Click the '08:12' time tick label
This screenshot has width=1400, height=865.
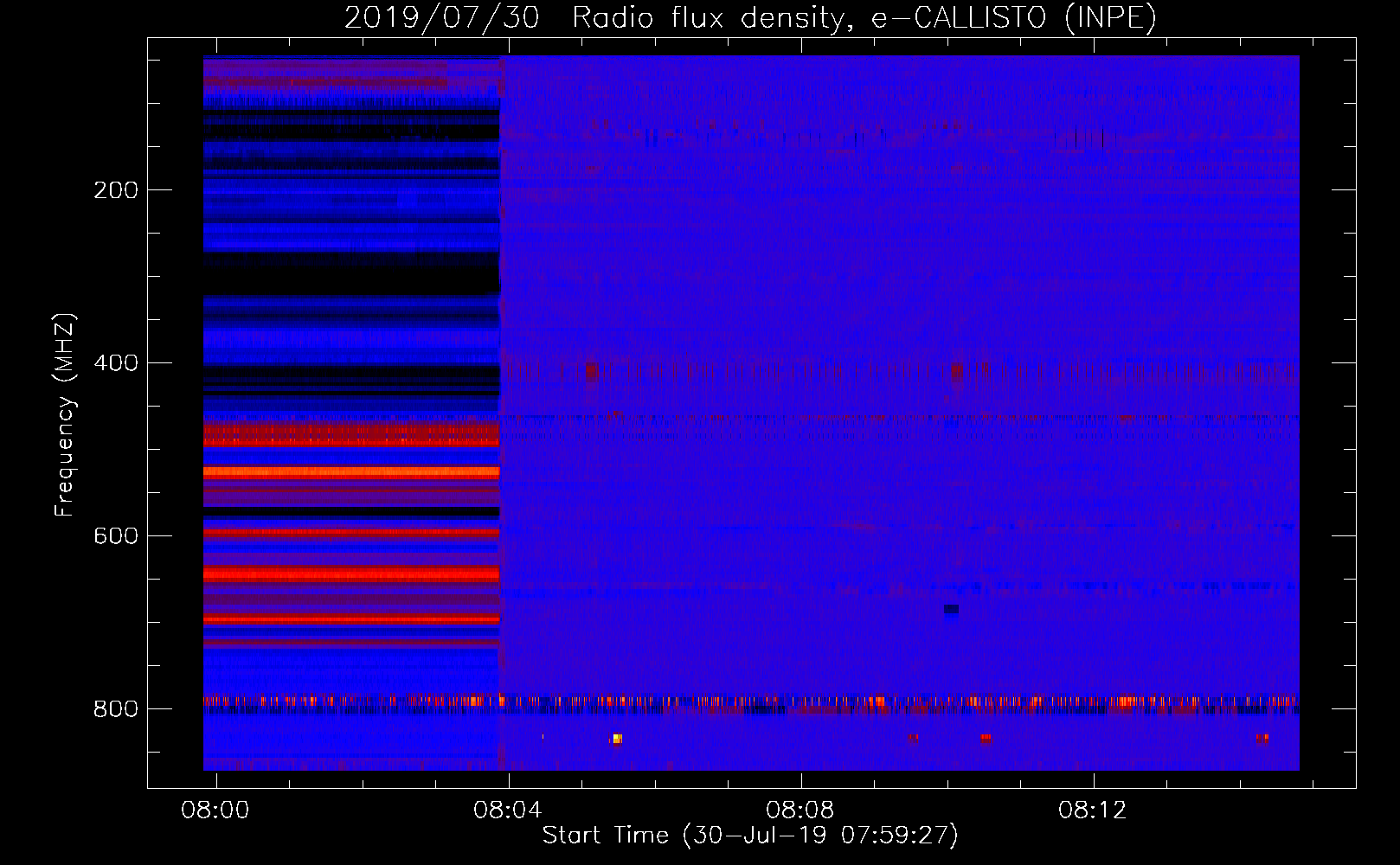1093,811
